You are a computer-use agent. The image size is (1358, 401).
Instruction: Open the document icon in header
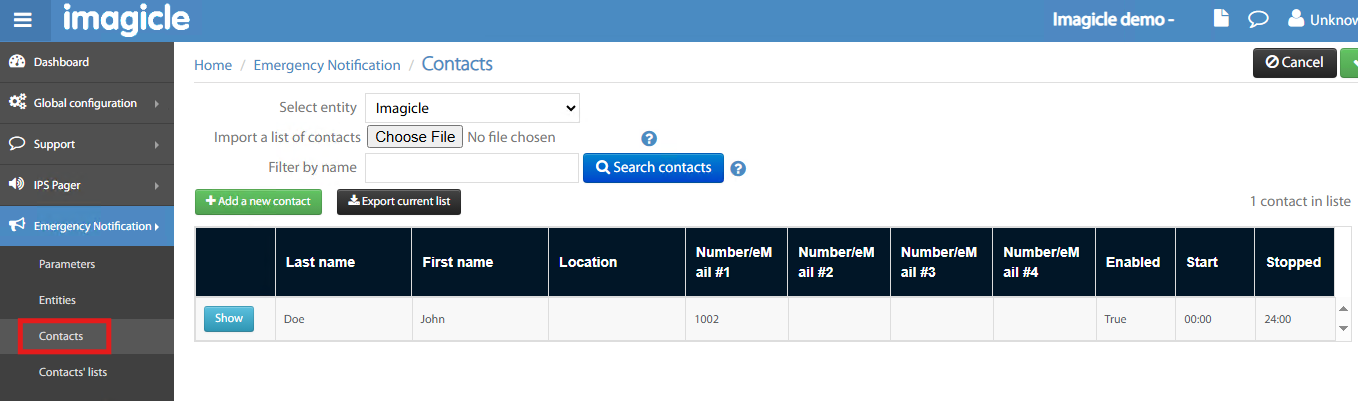pos(1221,19)
